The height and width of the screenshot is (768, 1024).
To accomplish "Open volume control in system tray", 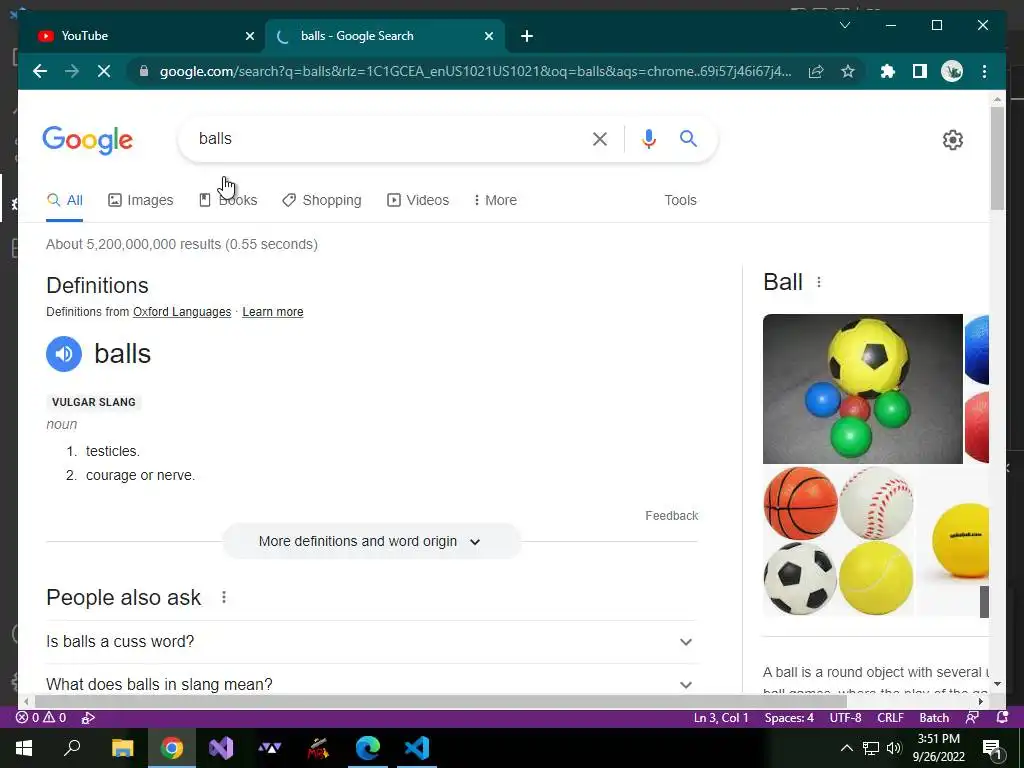I will tap(894, 748).
